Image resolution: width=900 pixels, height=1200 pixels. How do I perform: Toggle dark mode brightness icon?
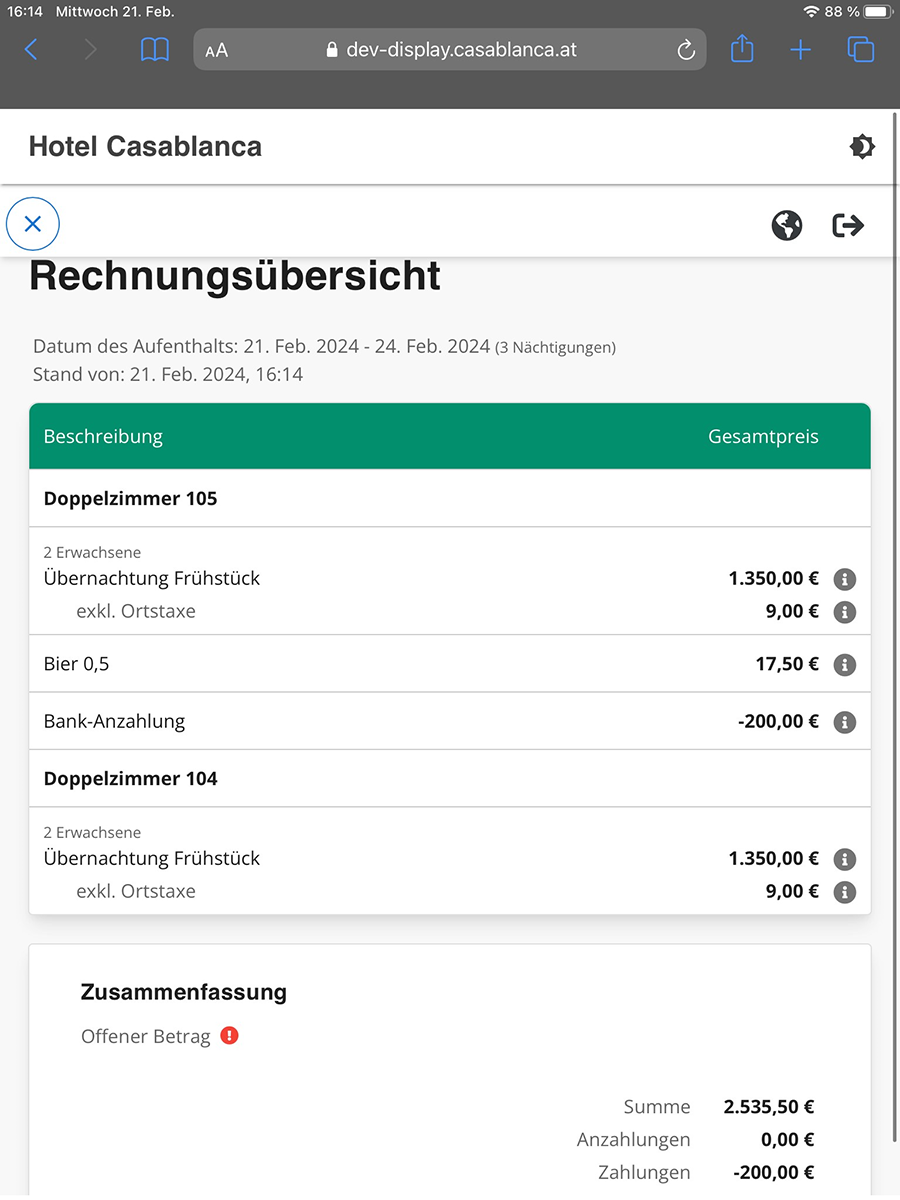tap(861, 147)
